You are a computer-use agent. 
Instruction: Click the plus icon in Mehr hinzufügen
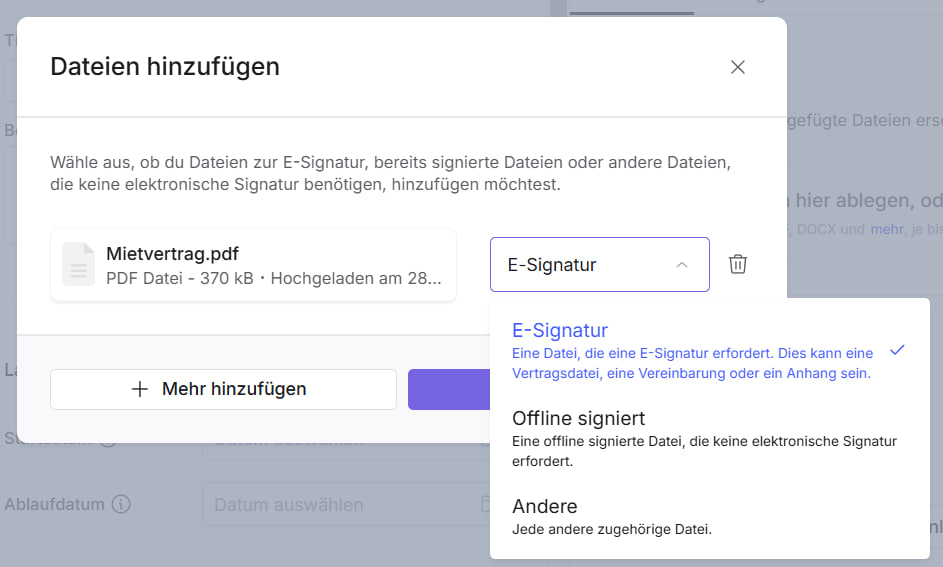140,389
